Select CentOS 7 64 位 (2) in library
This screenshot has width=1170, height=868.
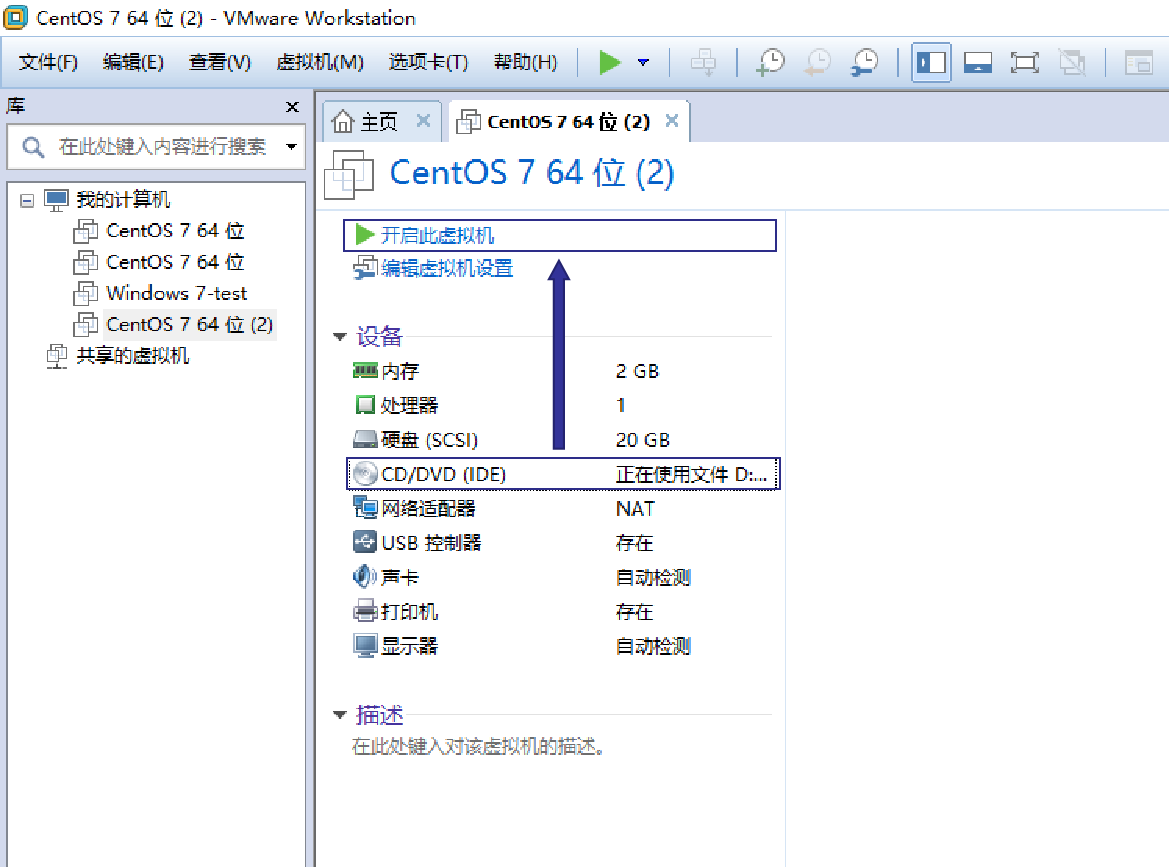(x=189, y=325)
